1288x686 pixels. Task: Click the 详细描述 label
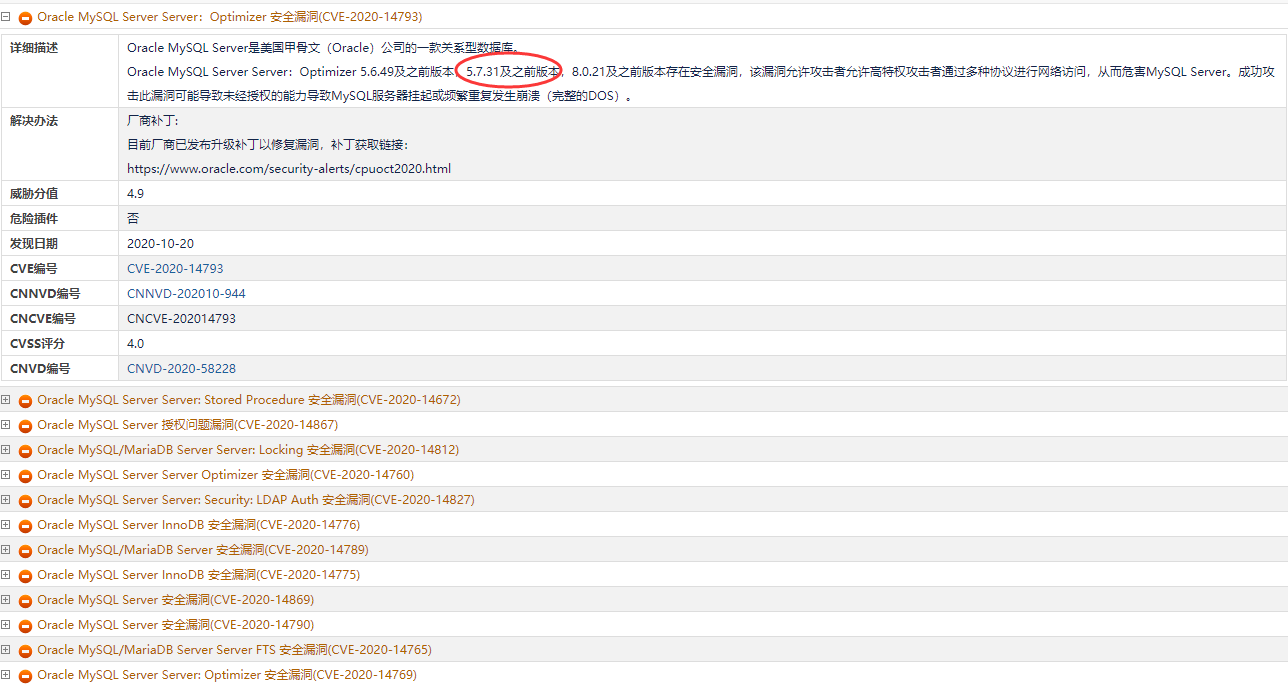[34, 47]
